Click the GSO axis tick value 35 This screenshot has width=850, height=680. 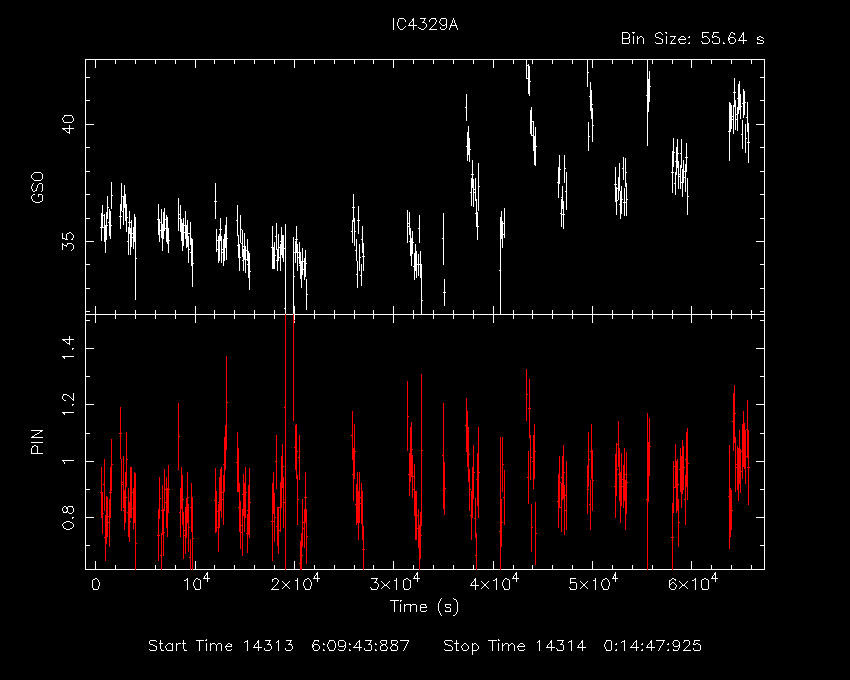(68, 241)
